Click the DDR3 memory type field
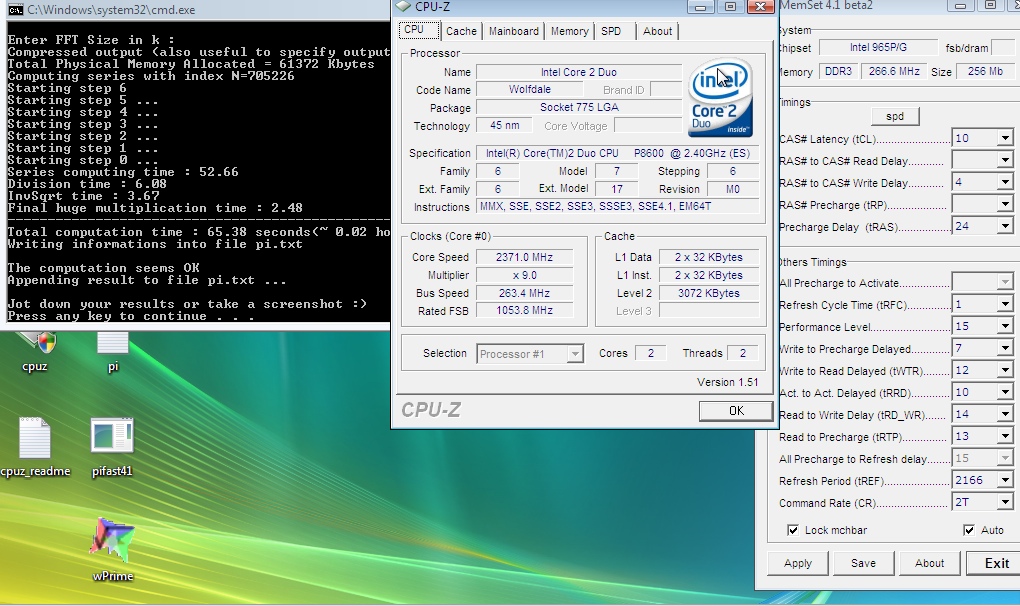The image size is (1020, 606). point(838,72)
